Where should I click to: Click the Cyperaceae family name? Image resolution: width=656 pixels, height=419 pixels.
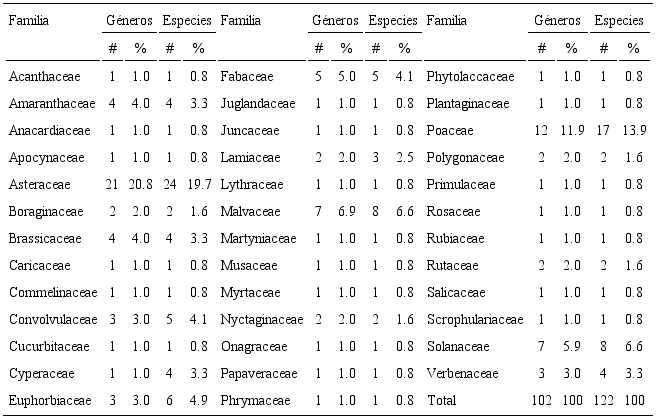36,373
